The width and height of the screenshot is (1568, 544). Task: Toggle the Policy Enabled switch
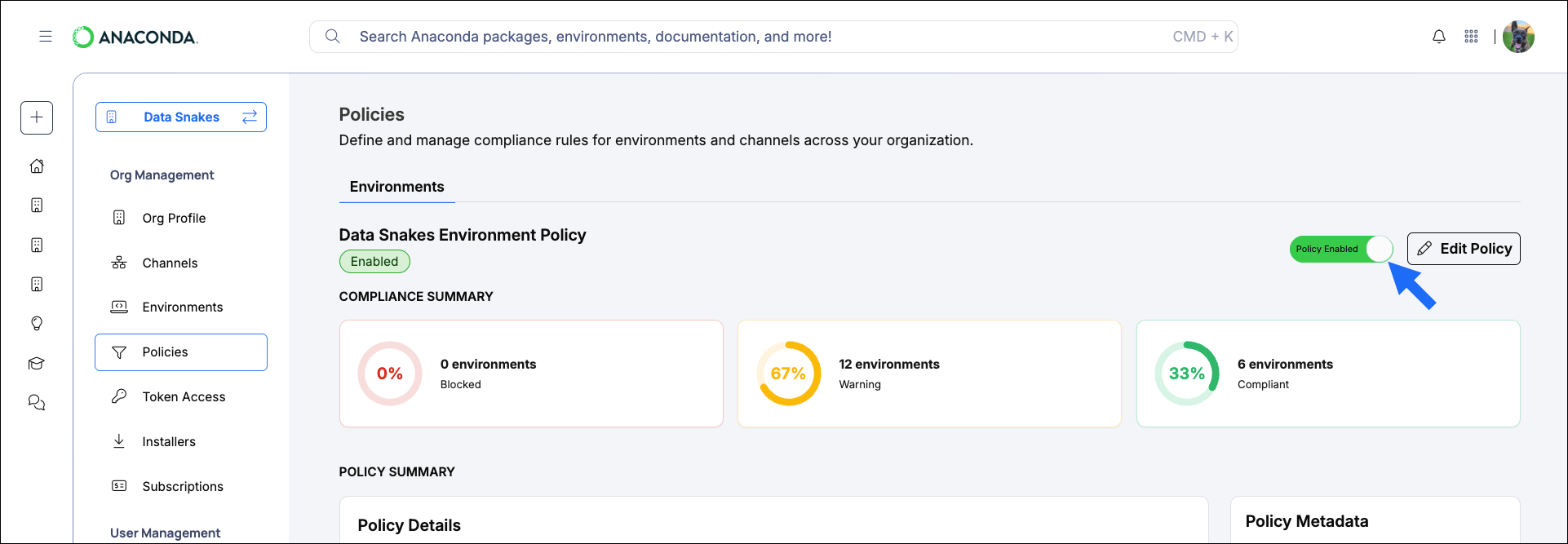pyautogui.click(x=1341, y=249)
